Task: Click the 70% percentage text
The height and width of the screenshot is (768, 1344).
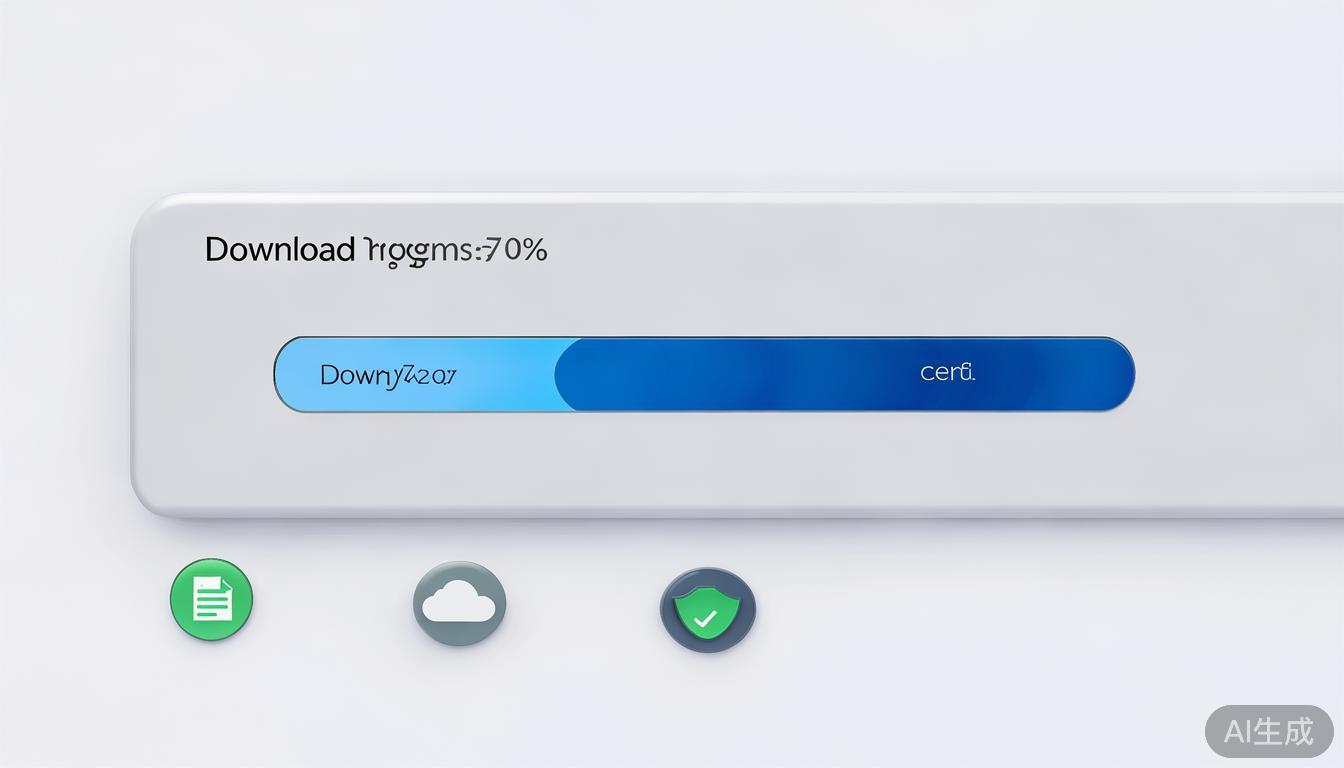Action: point(516,249)
